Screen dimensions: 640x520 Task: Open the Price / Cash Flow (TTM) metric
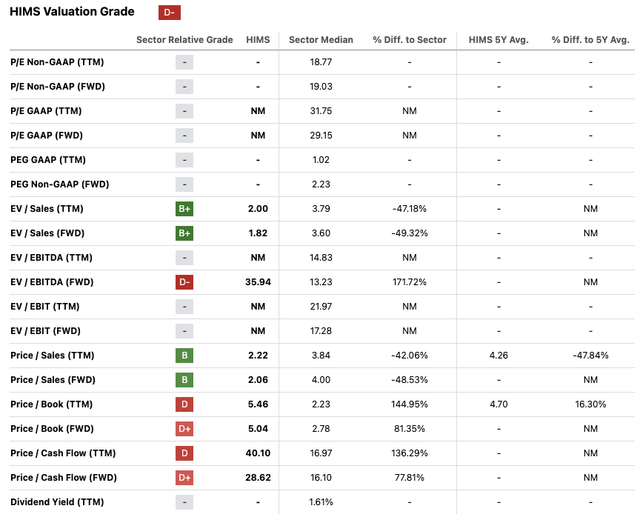coord(63,453)
